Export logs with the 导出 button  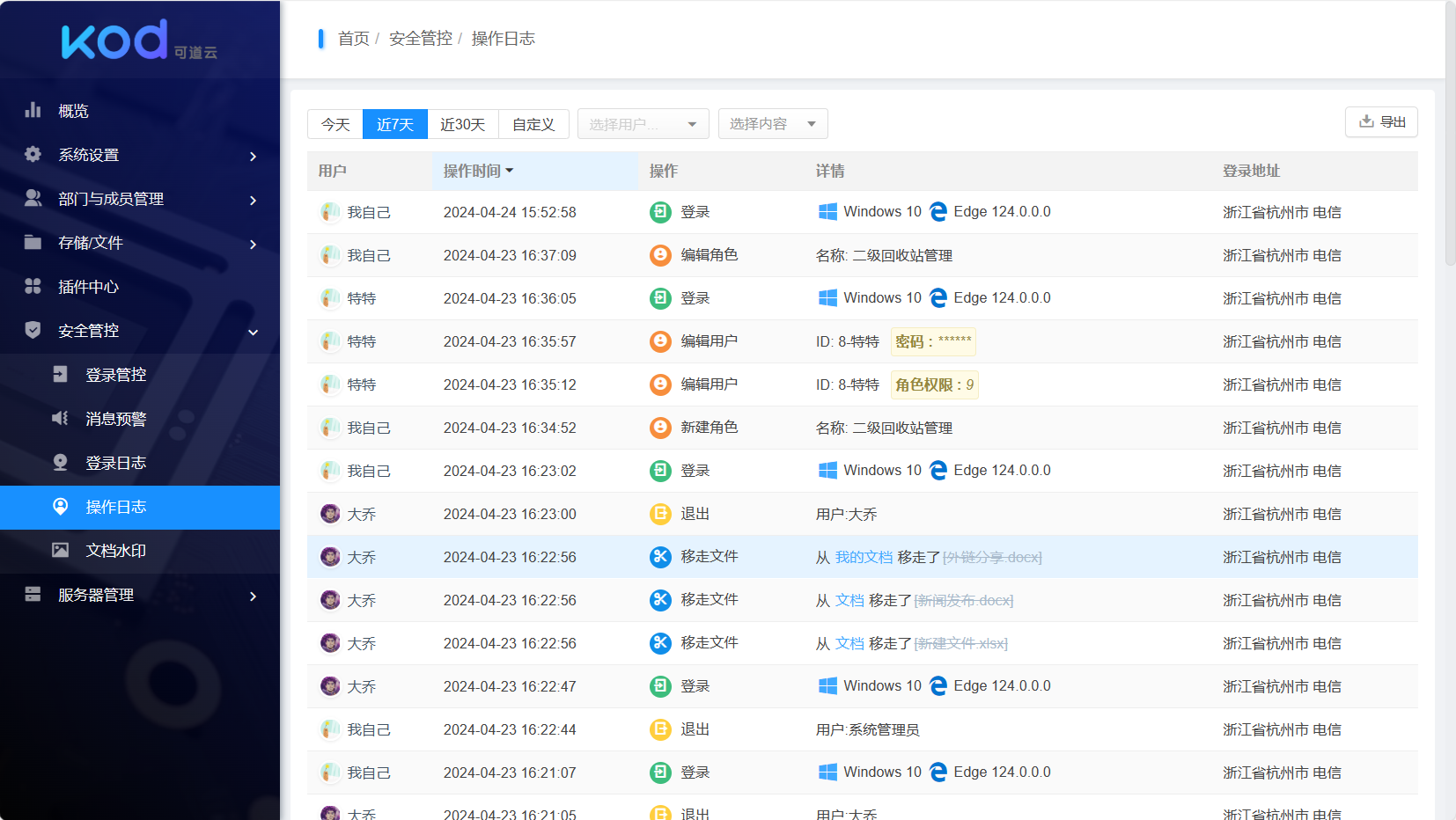coord(1381,121)
